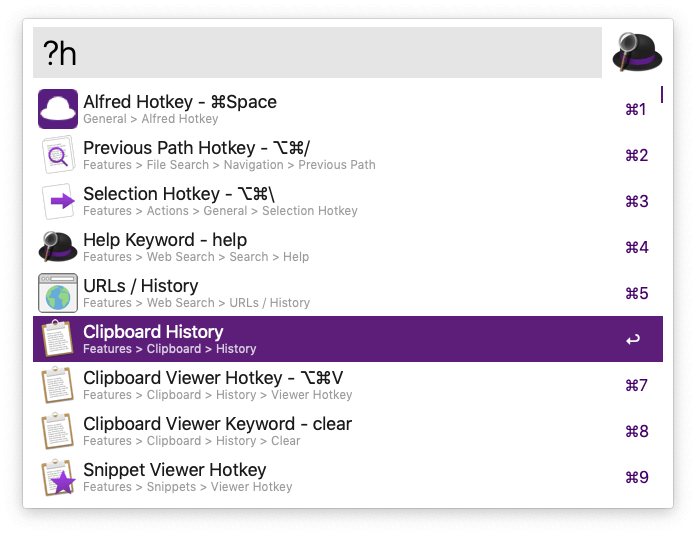Open the Help Keyword - help result
This screenshot has width=696, height=535.
(x=348, y=247)
